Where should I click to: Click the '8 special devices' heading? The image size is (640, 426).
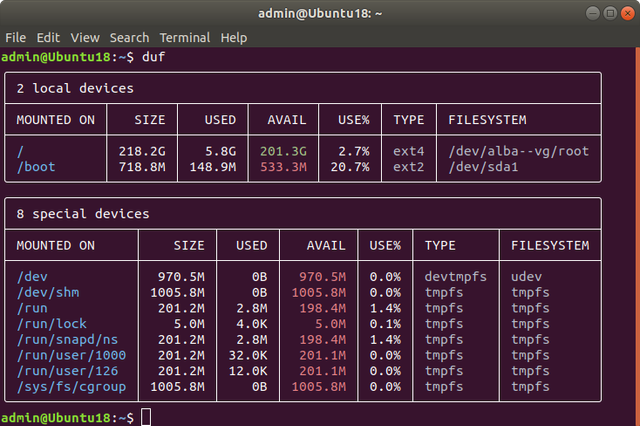[83, 214]
